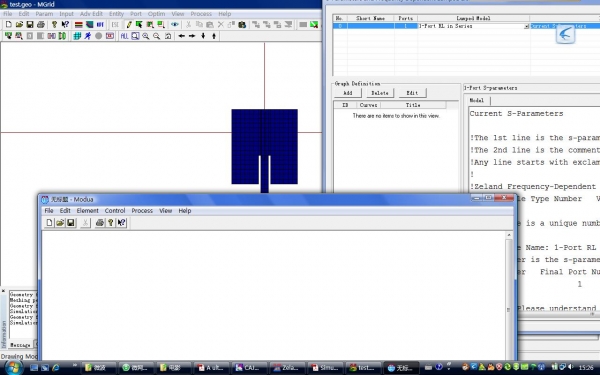Open the Adv Edit menu in MGrid

[91, 14]
